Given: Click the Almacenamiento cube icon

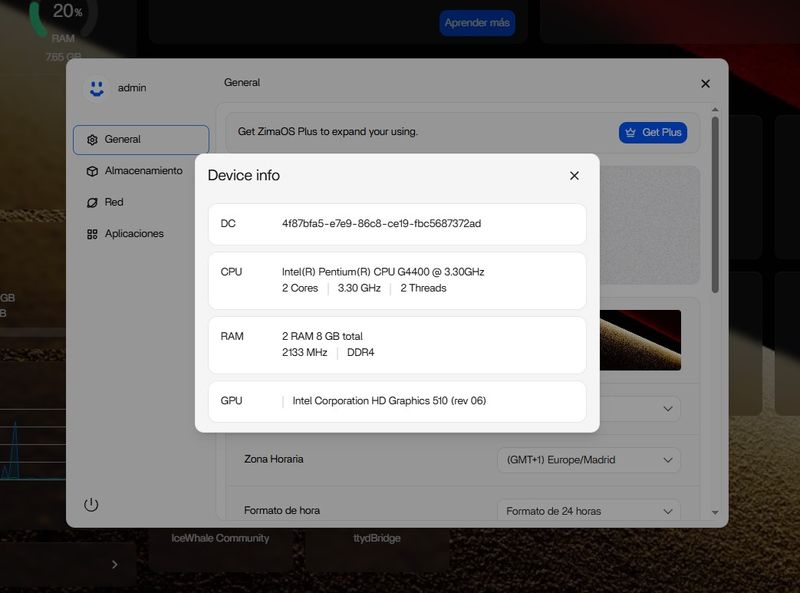Looking at the screenshot, I should pyautogui.click(x=92, y=171).
